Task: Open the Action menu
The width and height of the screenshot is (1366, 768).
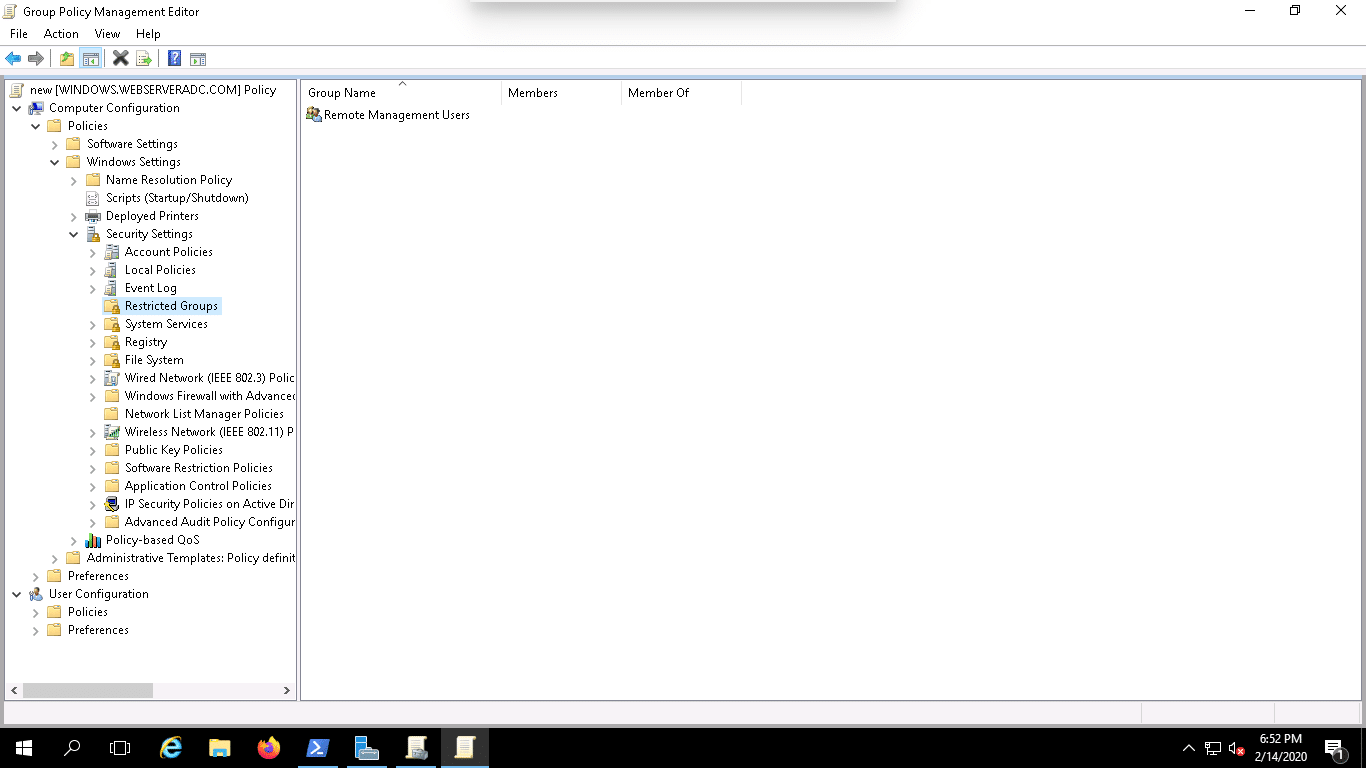Action: [61, 34]
